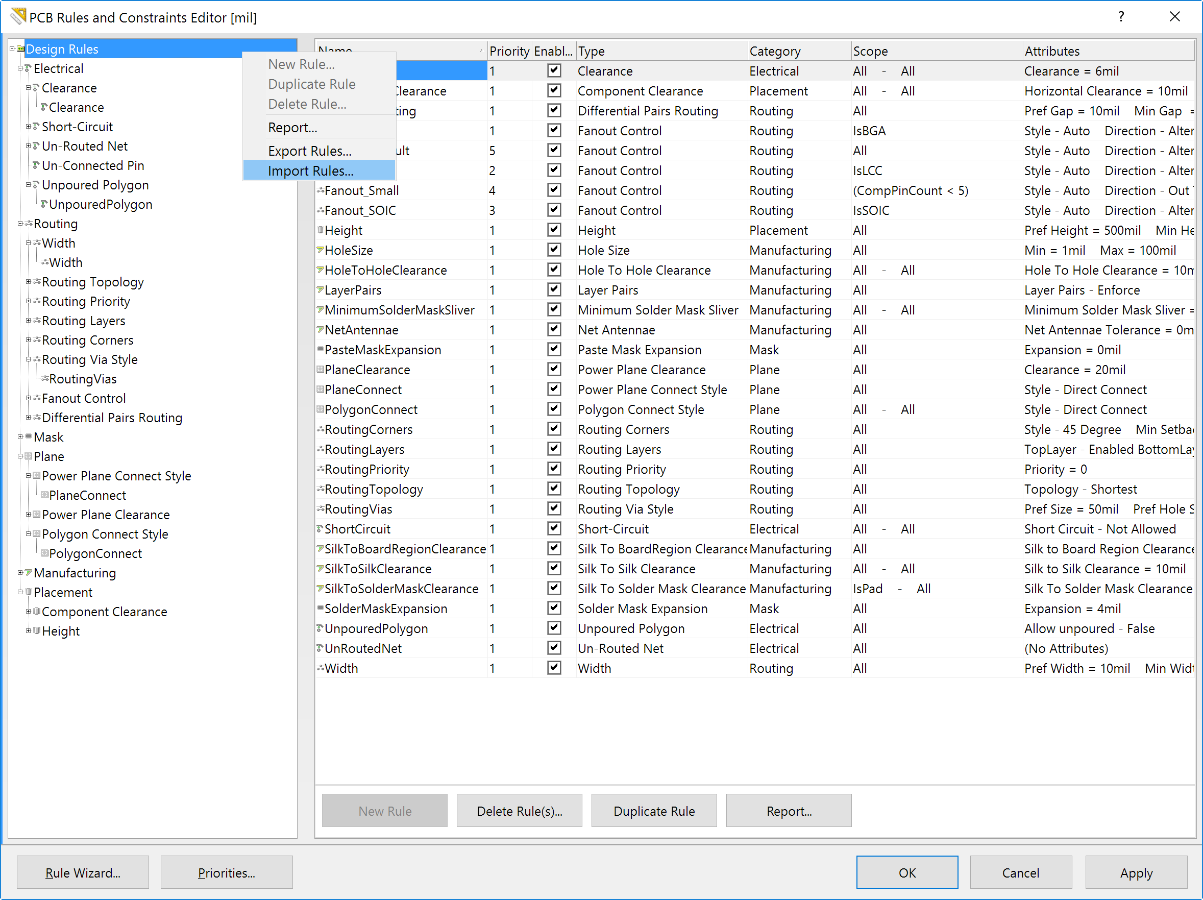Click the Placement category icon in tree
The height and width of the screenshot is (900, 1203).
pyautogui.click(x=29, y=592)
